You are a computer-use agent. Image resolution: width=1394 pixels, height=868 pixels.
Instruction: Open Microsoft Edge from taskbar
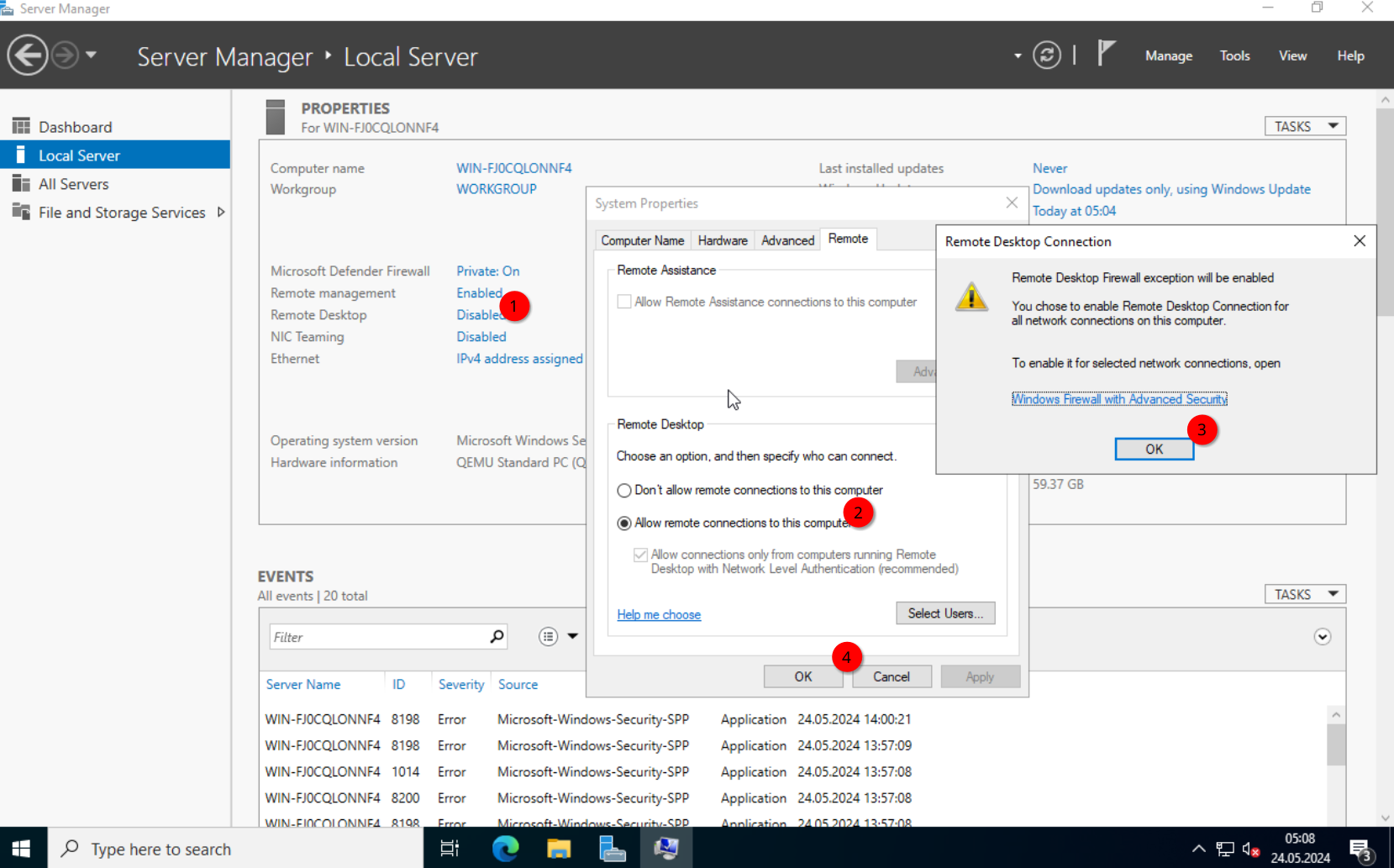tap(505, 849)
